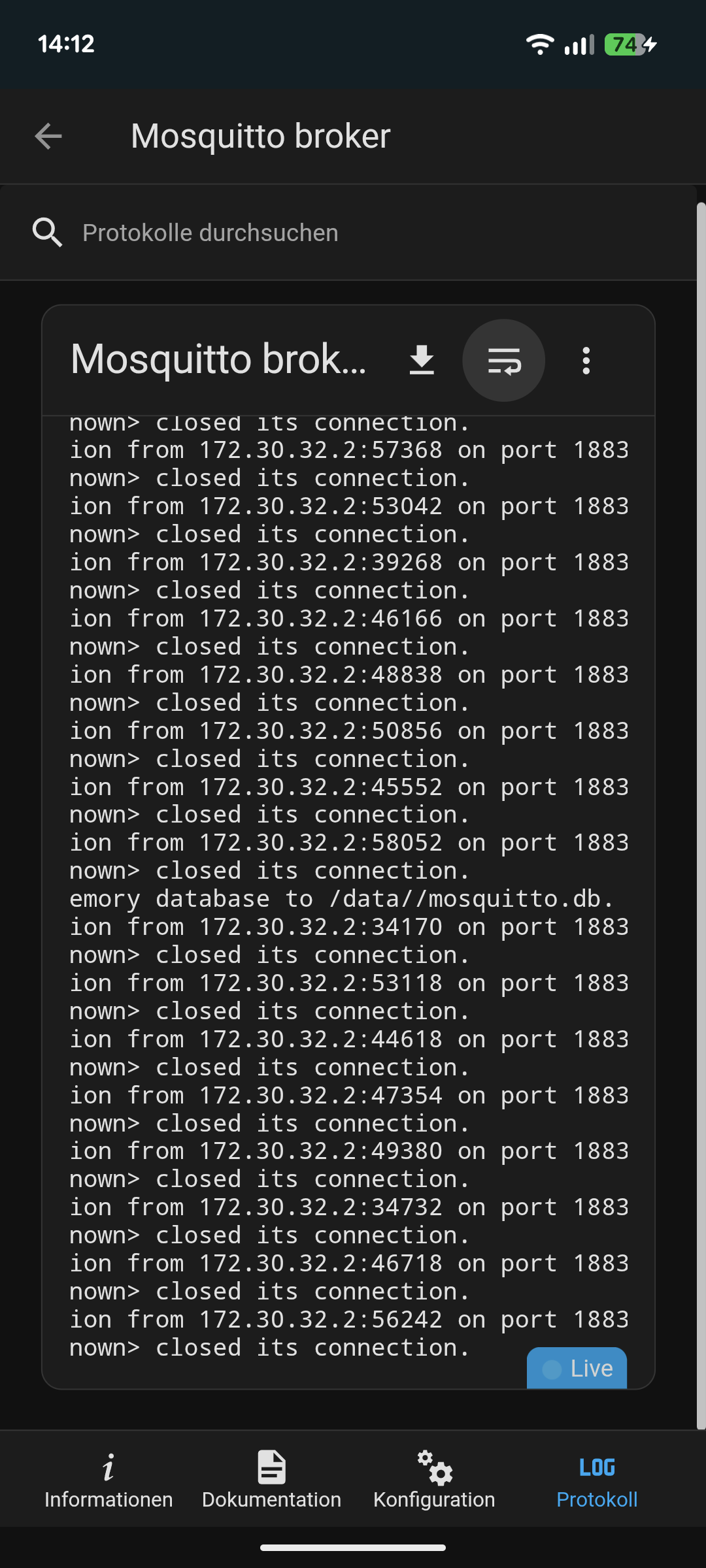This screenshot has width=706, height=1568.
Task: Open the three-dot overflow menu
Action: (586, 360)
